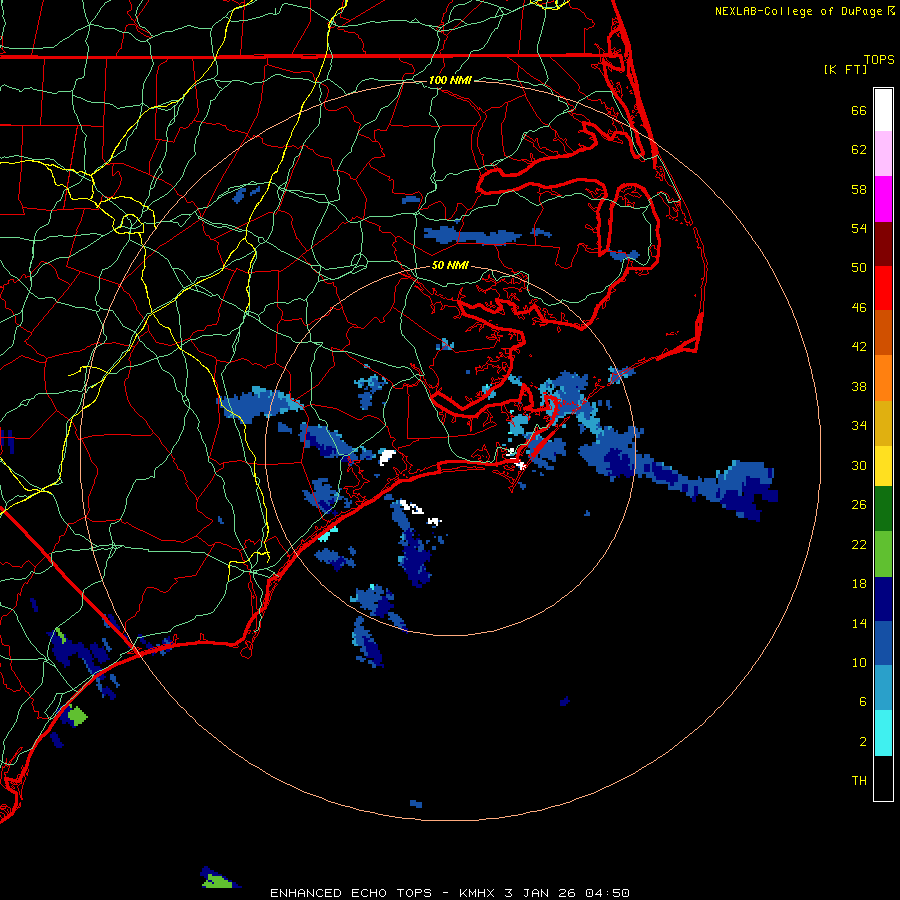Click the 38 legend value
900x900 pixels.
coord(859,386)
